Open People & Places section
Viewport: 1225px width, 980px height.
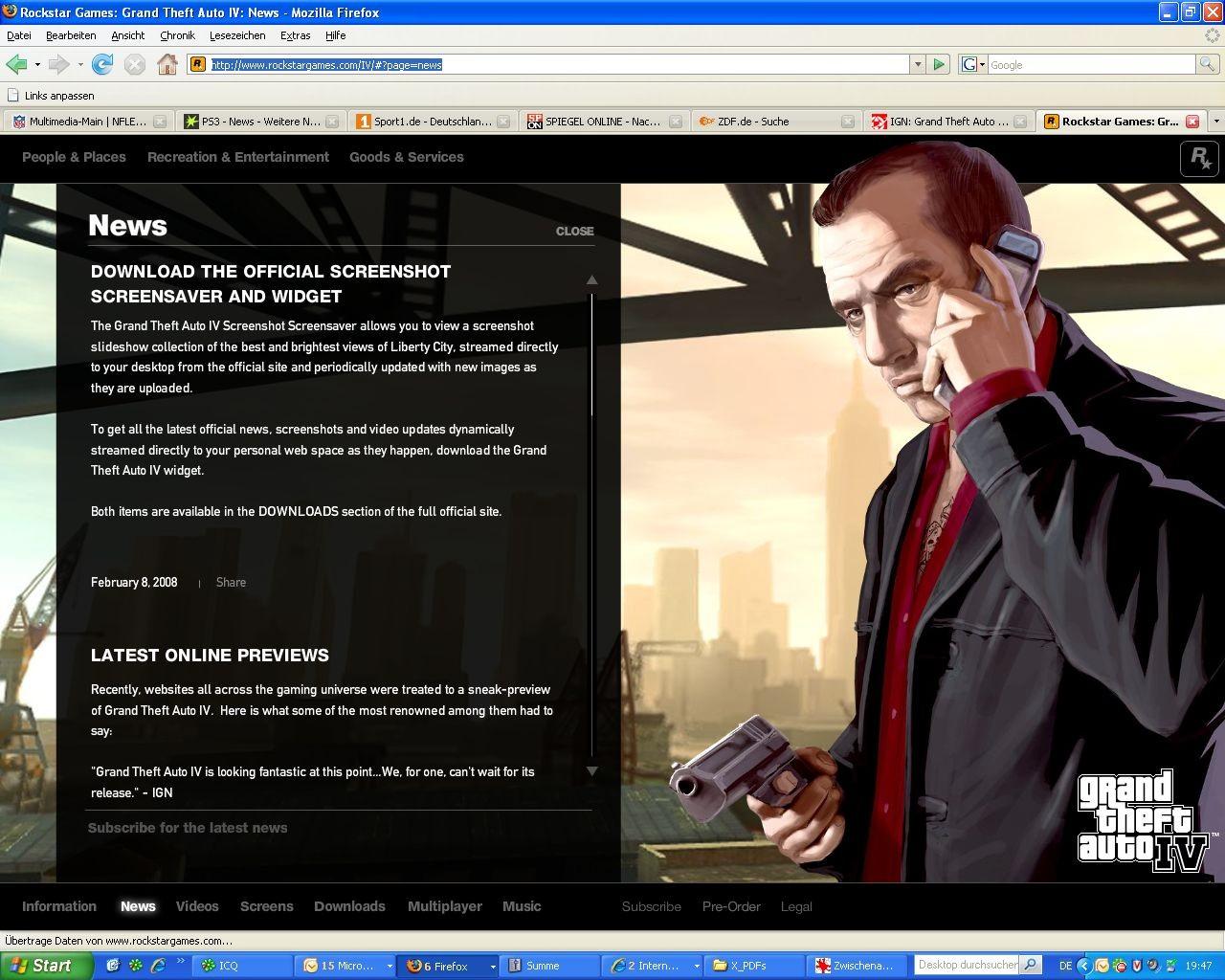click(x=74, y=157)
